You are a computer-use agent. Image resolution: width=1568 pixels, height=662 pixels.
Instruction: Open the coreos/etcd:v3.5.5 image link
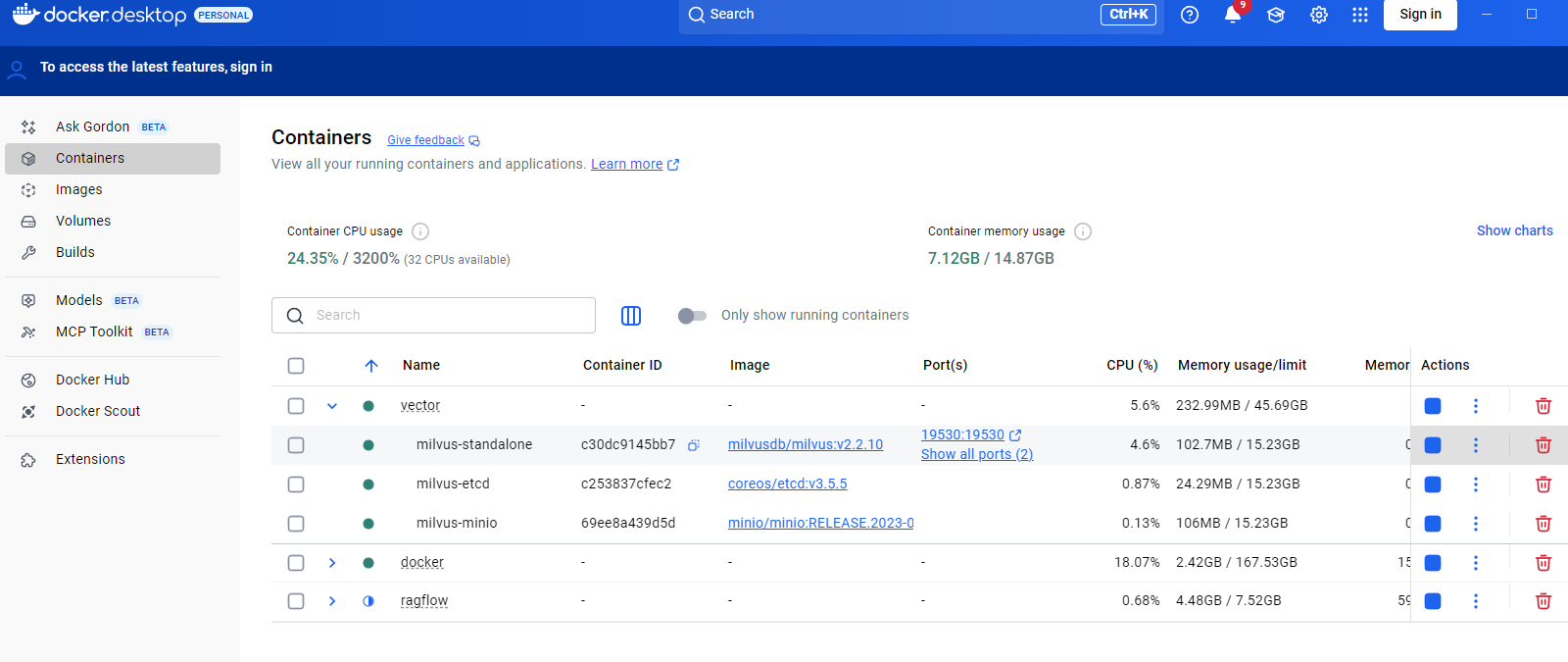(x=788, y=484)
